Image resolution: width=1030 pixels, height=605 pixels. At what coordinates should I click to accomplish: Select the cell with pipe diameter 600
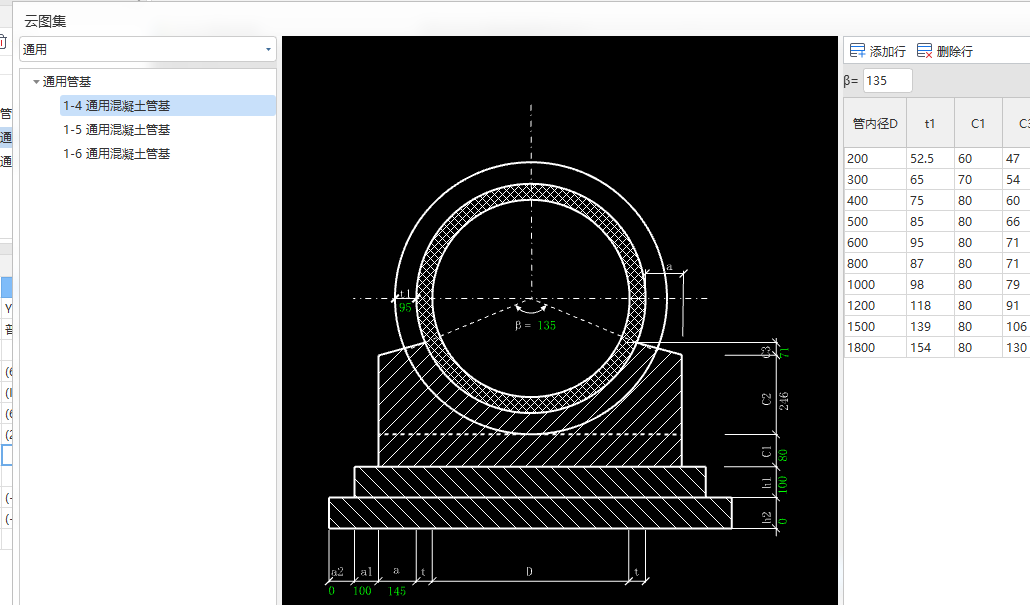tap(875, 242)
